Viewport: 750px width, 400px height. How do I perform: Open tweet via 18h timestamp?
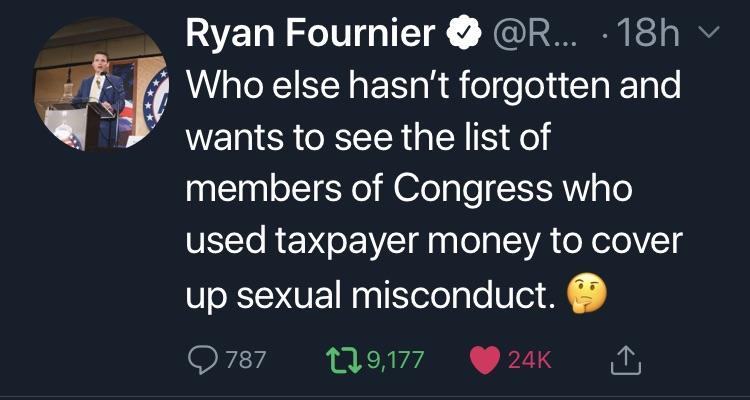tap(651, 34)
